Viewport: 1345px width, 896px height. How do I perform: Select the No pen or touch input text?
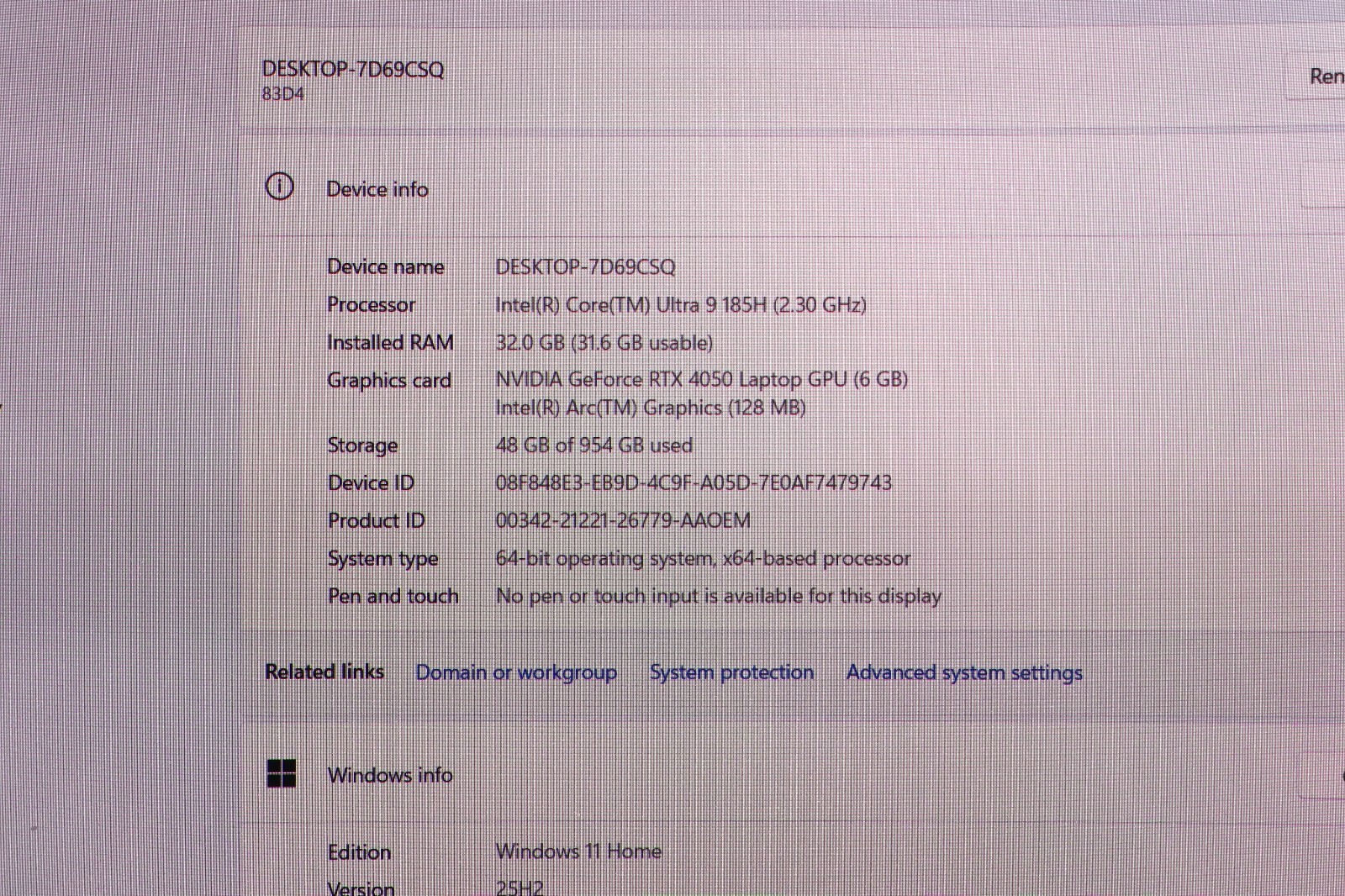pyautogui.click(x=719, y=596)
